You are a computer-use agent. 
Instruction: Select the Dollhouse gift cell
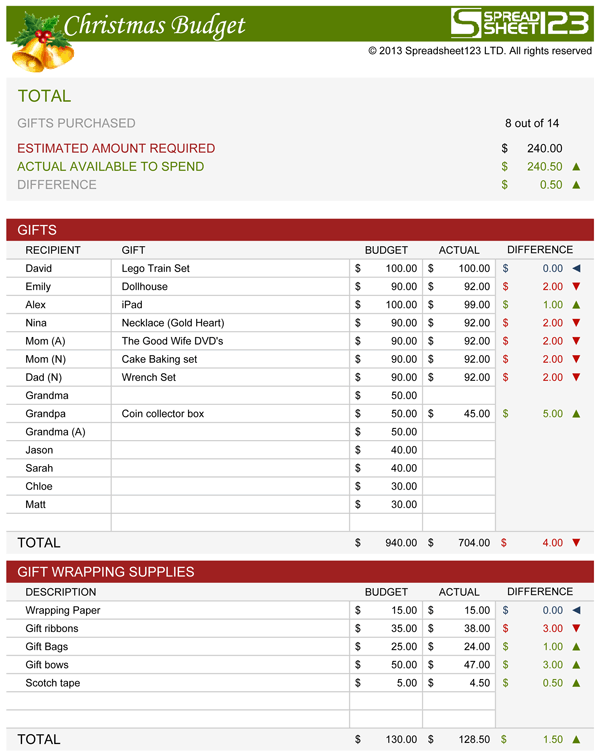231,287
